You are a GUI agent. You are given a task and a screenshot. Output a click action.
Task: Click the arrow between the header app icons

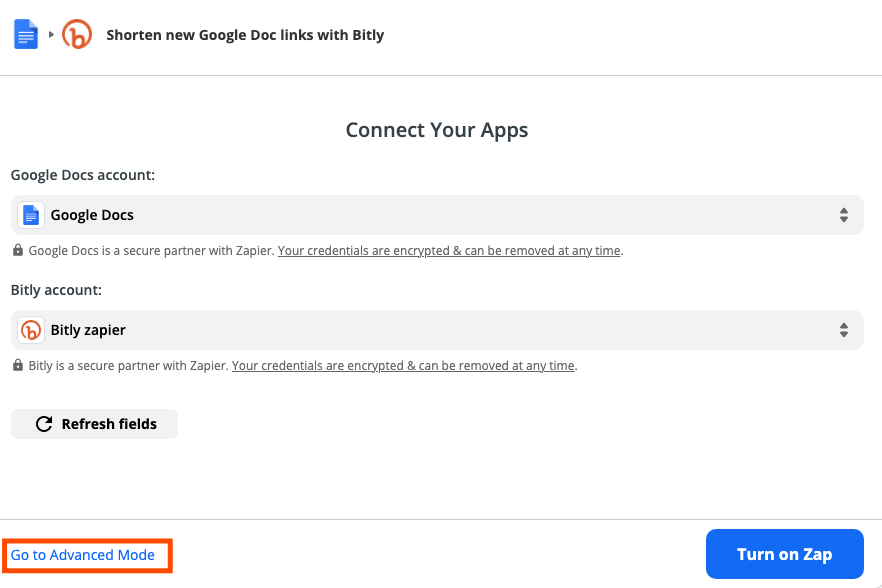[x=51, y=34]
